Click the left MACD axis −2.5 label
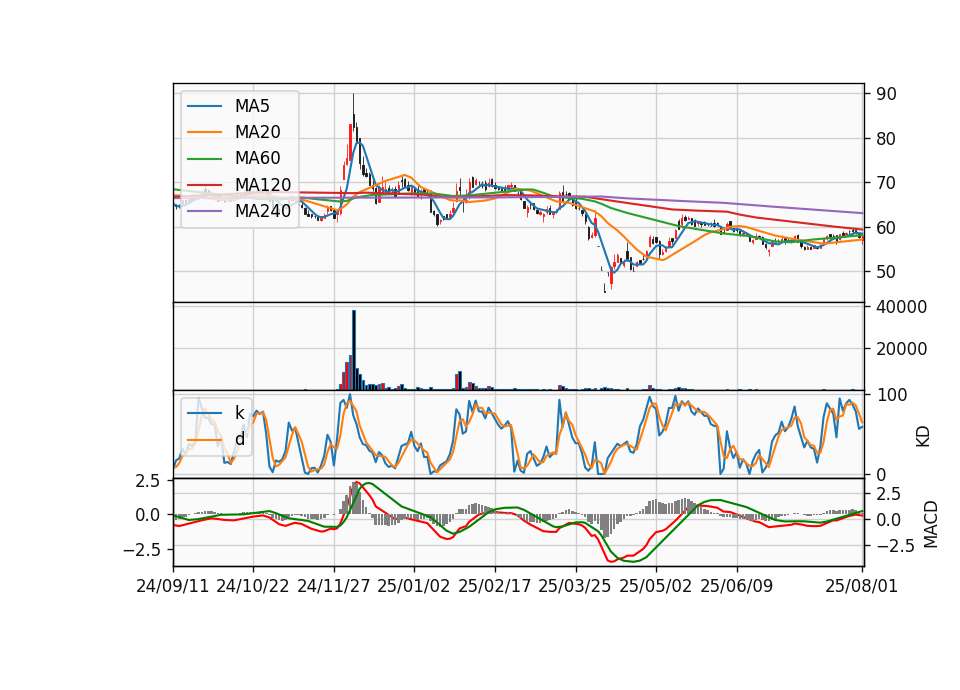Screen dimensions: 960x690 coord(141,550)
